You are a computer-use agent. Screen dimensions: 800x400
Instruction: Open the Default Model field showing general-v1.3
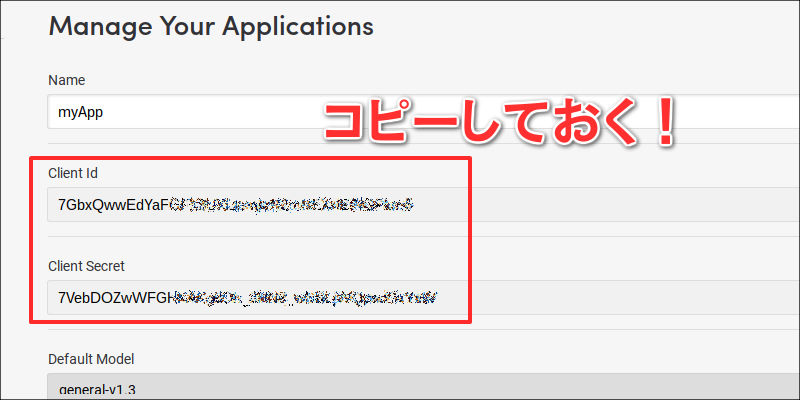click(x=423, y=386)
